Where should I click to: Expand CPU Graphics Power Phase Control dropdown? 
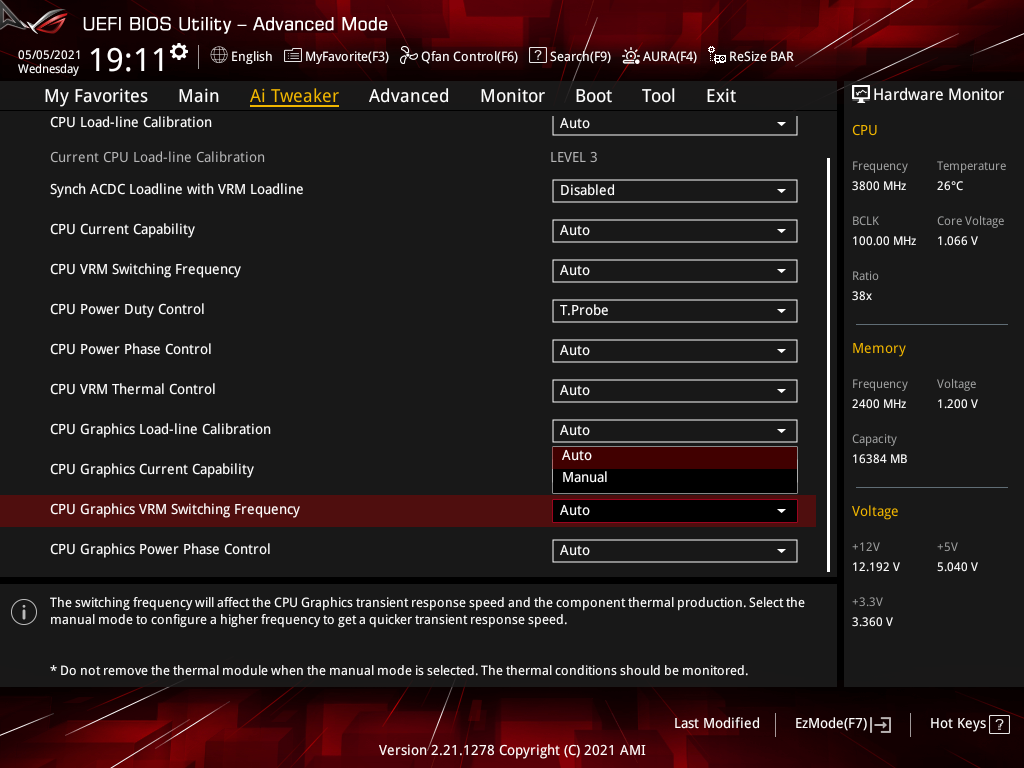[x=674, y=551]
